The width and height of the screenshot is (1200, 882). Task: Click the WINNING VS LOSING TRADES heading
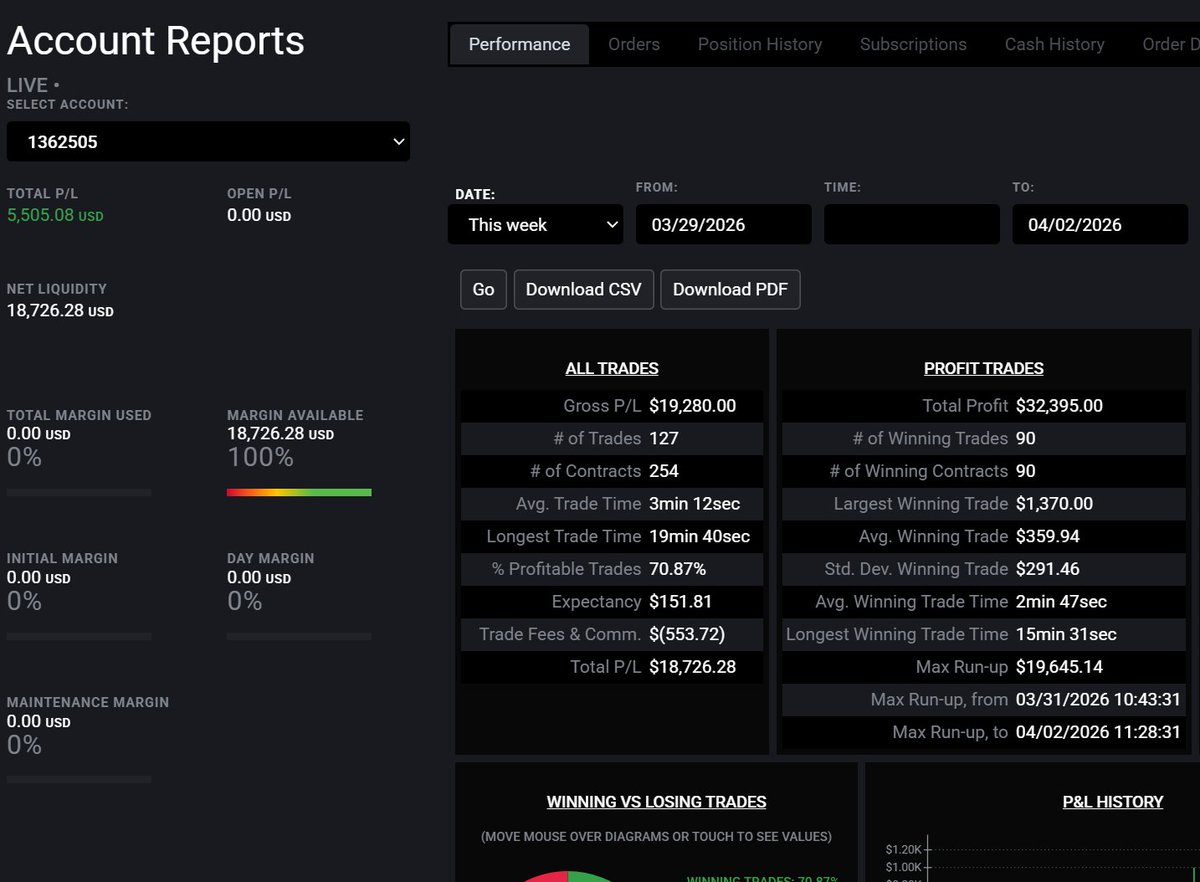coord(656,801)
